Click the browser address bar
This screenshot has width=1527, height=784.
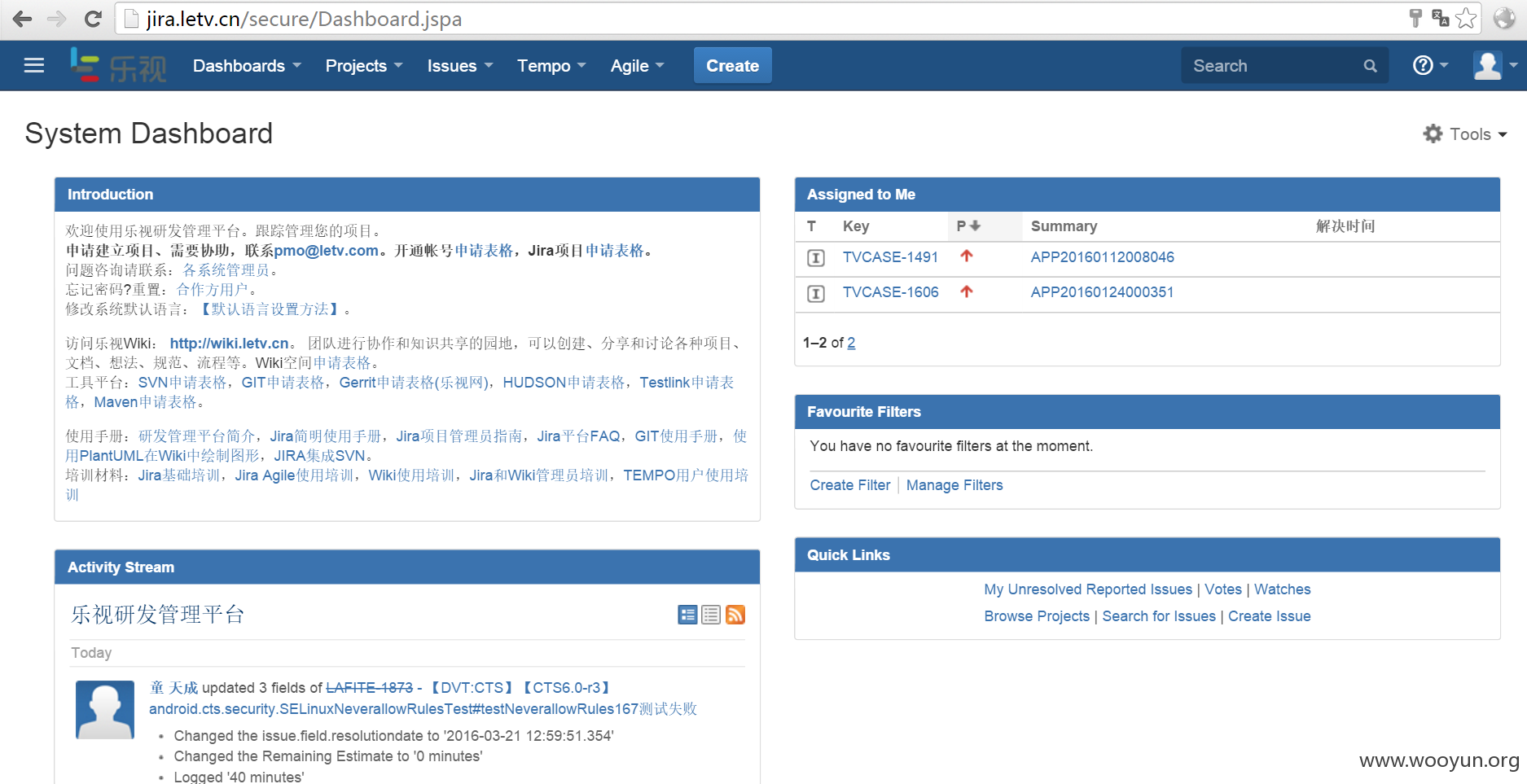click(757, 19)
